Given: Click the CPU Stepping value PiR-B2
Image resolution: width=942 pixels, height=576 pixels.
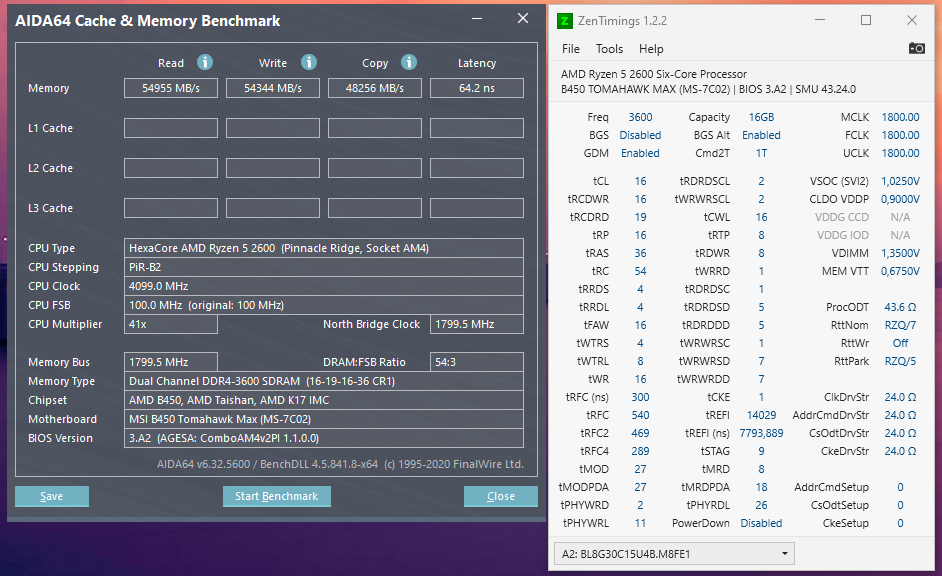Looking at the screenshot, I should 324,267.
